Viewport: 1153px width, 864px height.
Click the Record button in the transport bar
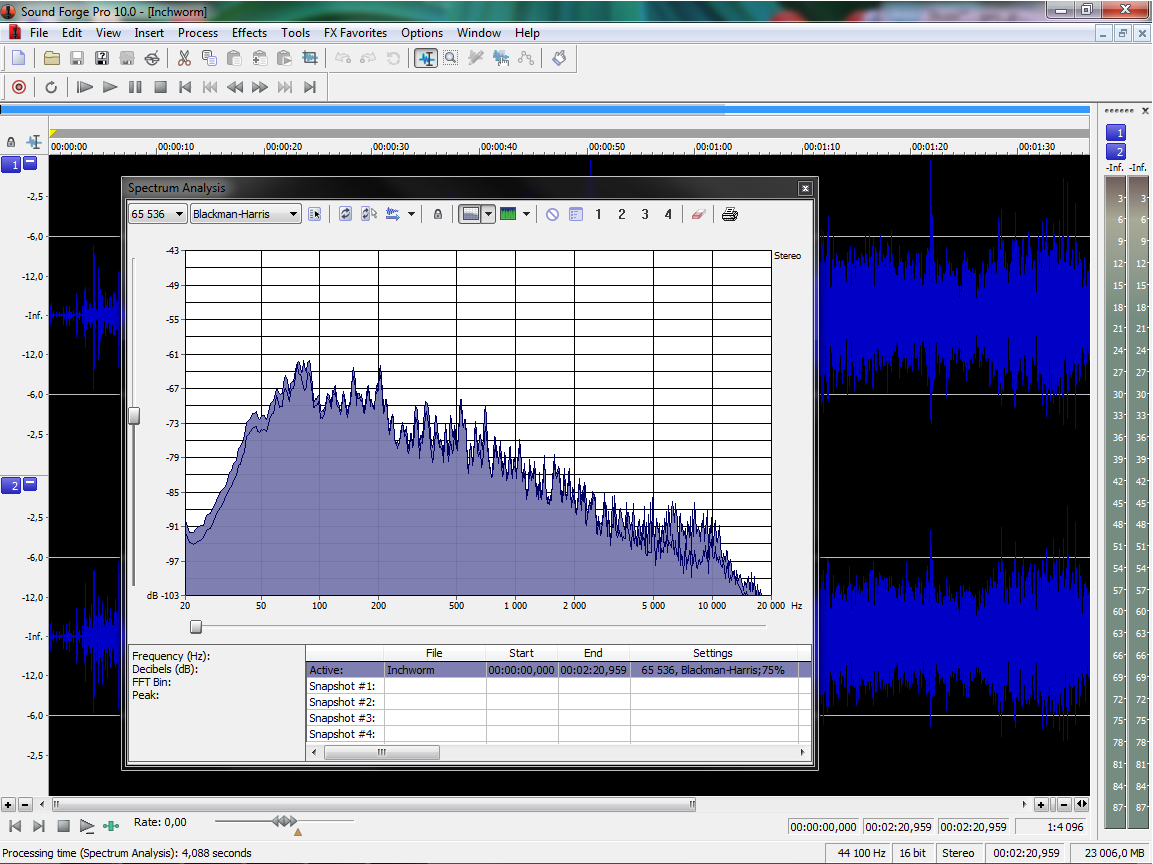pyautogui.click(x=19, y=88)
